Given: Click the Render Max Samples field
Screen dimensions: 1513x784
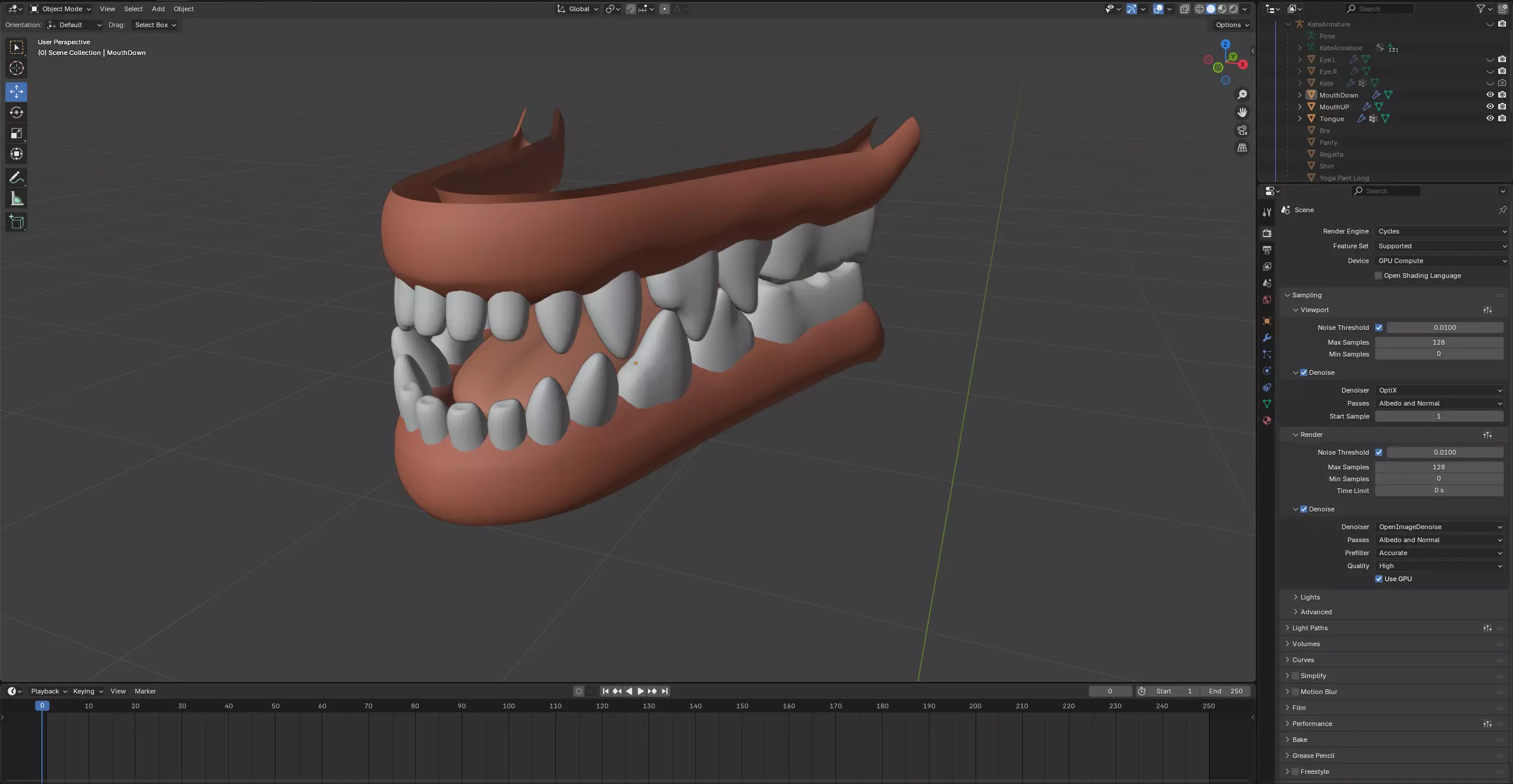Looking at the screenshot, I should pyautogui.click(x=1438, y=467).
